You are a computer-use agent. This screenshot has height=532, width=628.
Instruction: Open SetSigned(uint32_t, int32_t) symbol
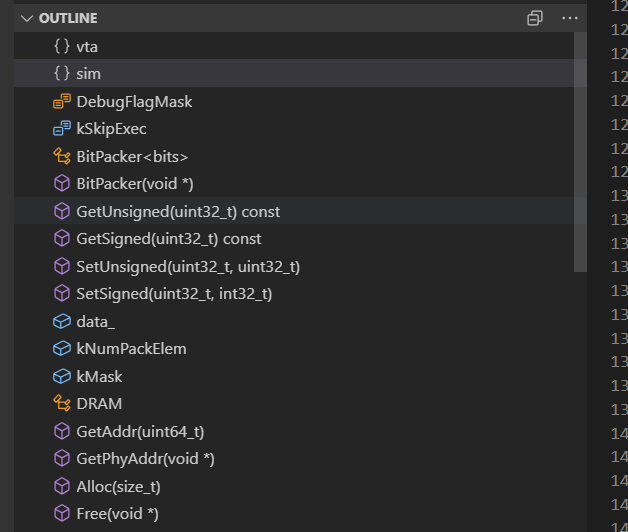pos(294,293)
